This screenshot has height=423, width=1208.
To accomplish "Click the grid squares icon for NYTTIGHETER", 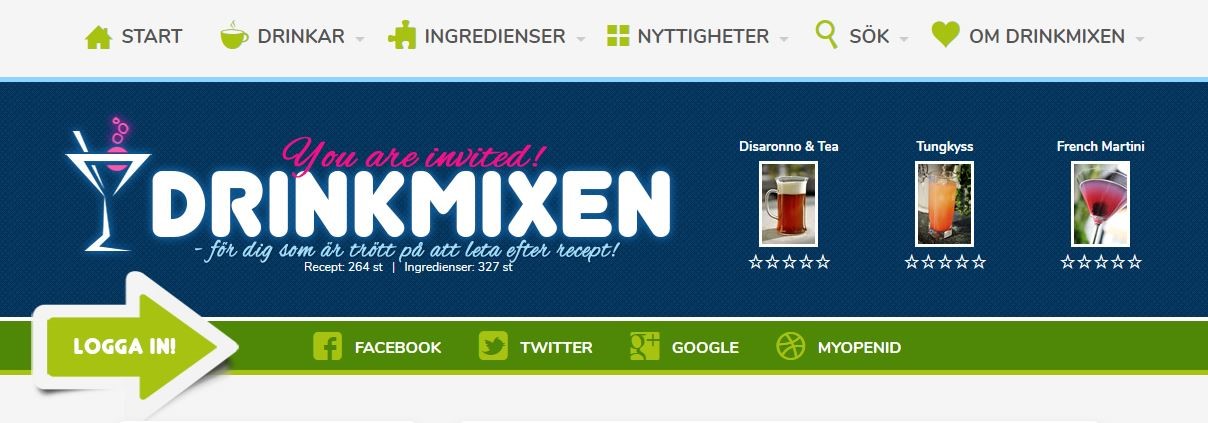I will click(x=618, y=37).
